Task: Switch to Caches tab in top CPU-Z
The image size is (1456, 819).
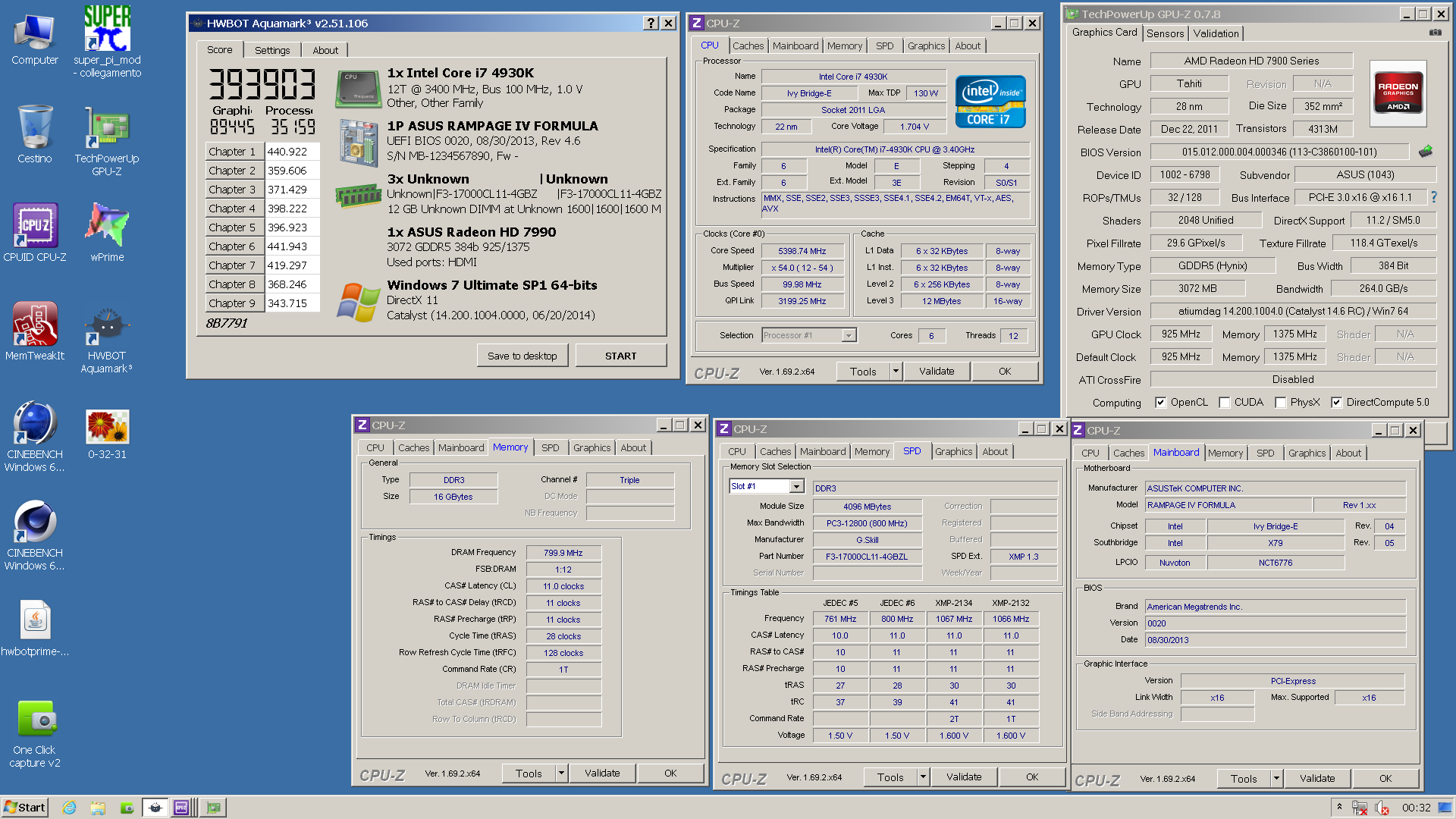Action: (x=748, y=45)
